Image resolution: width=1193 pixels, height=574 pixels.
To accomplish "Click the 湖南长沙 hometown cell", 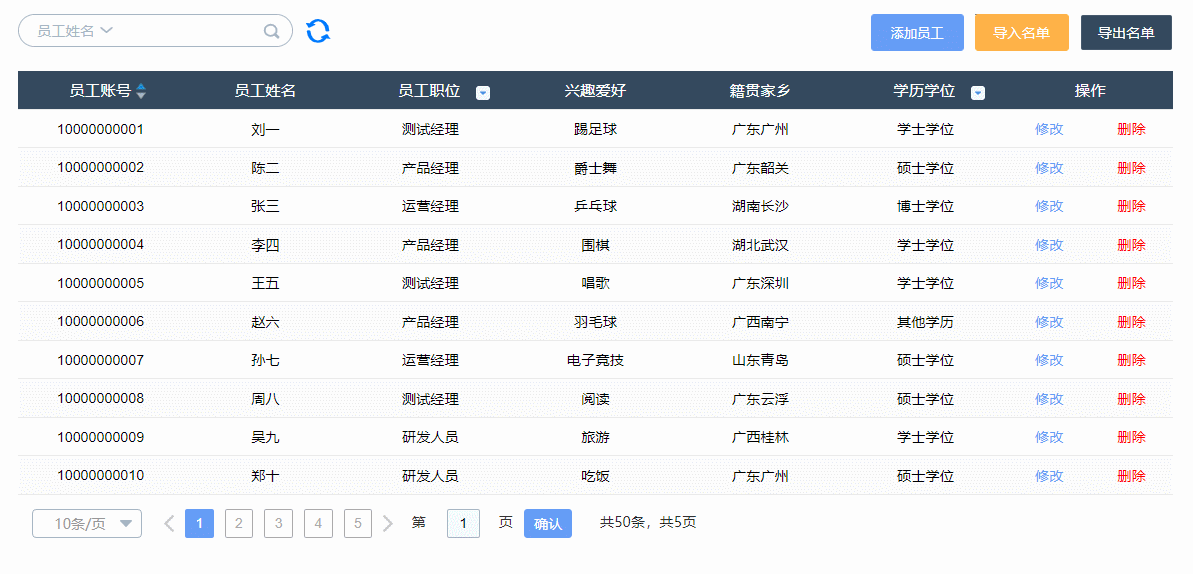I will 760,206.
